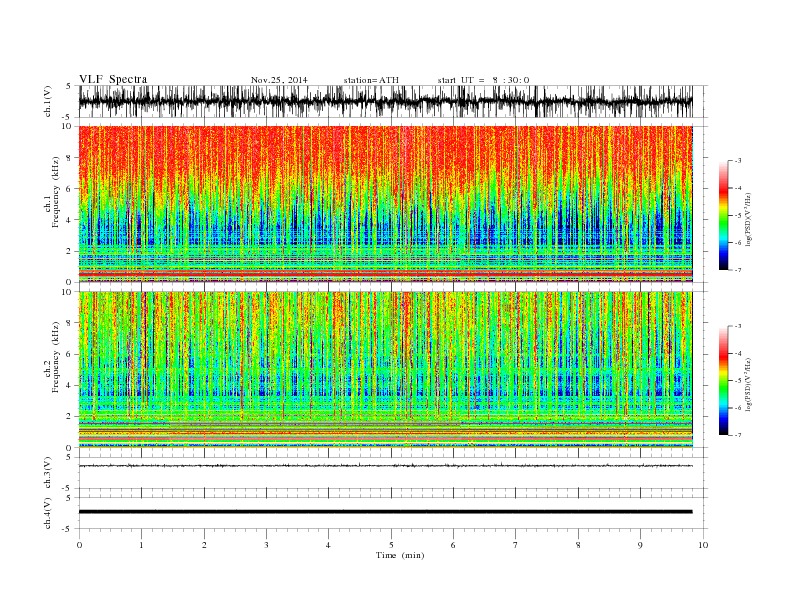Click inside the ch.2 spectrogram panel
The image size is (792, 612).
(x=385, y=369)
